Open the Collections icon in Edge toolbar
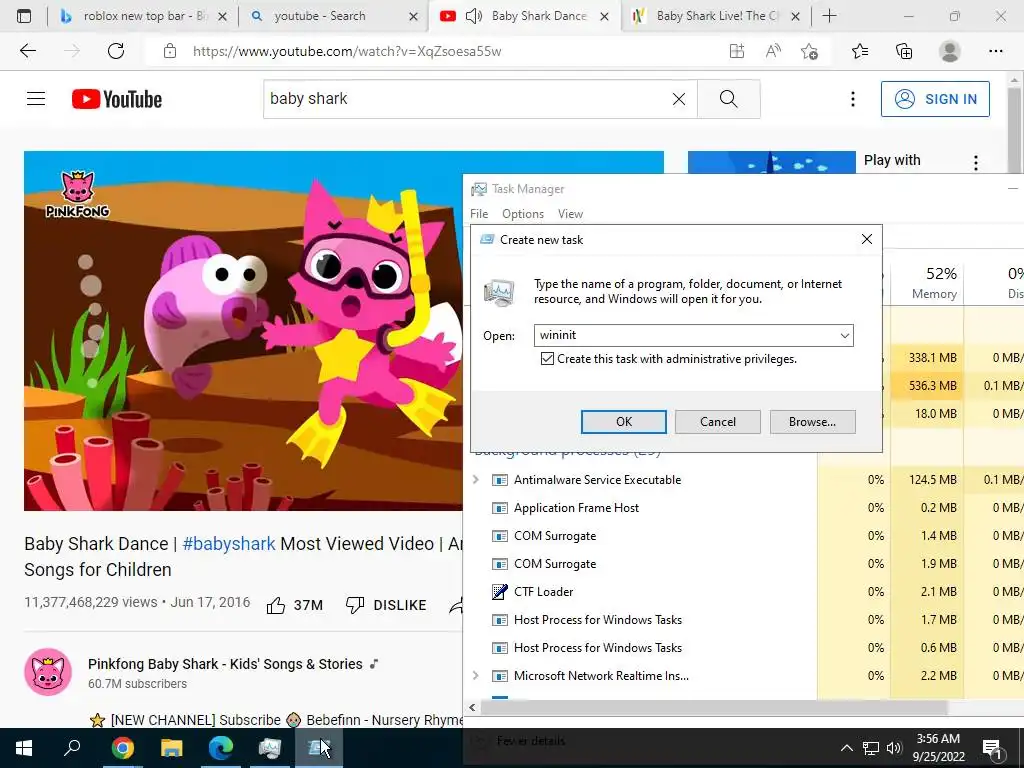 [x=904, y=51]
